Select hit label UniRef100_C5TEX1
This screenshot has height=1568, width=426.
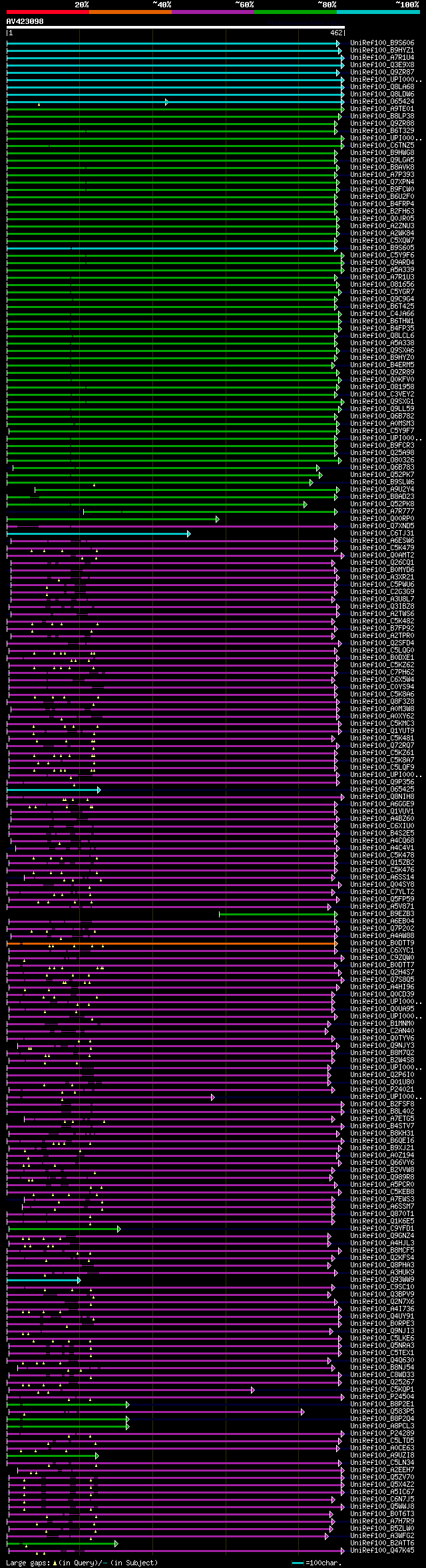(x=382, y=1353)
